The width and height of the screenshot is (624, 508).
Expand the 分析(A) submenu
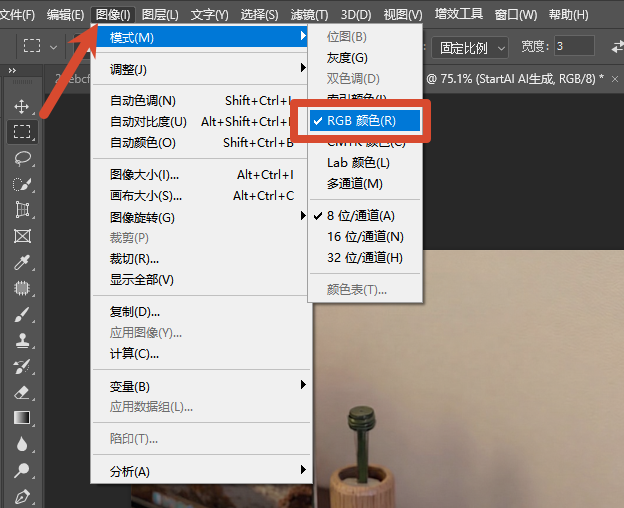pyautogui.click(x=201, y=471)
